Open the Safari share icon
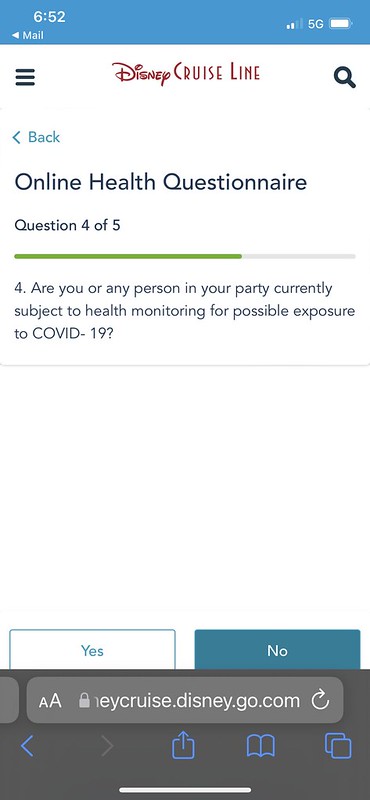 [183, 745]
